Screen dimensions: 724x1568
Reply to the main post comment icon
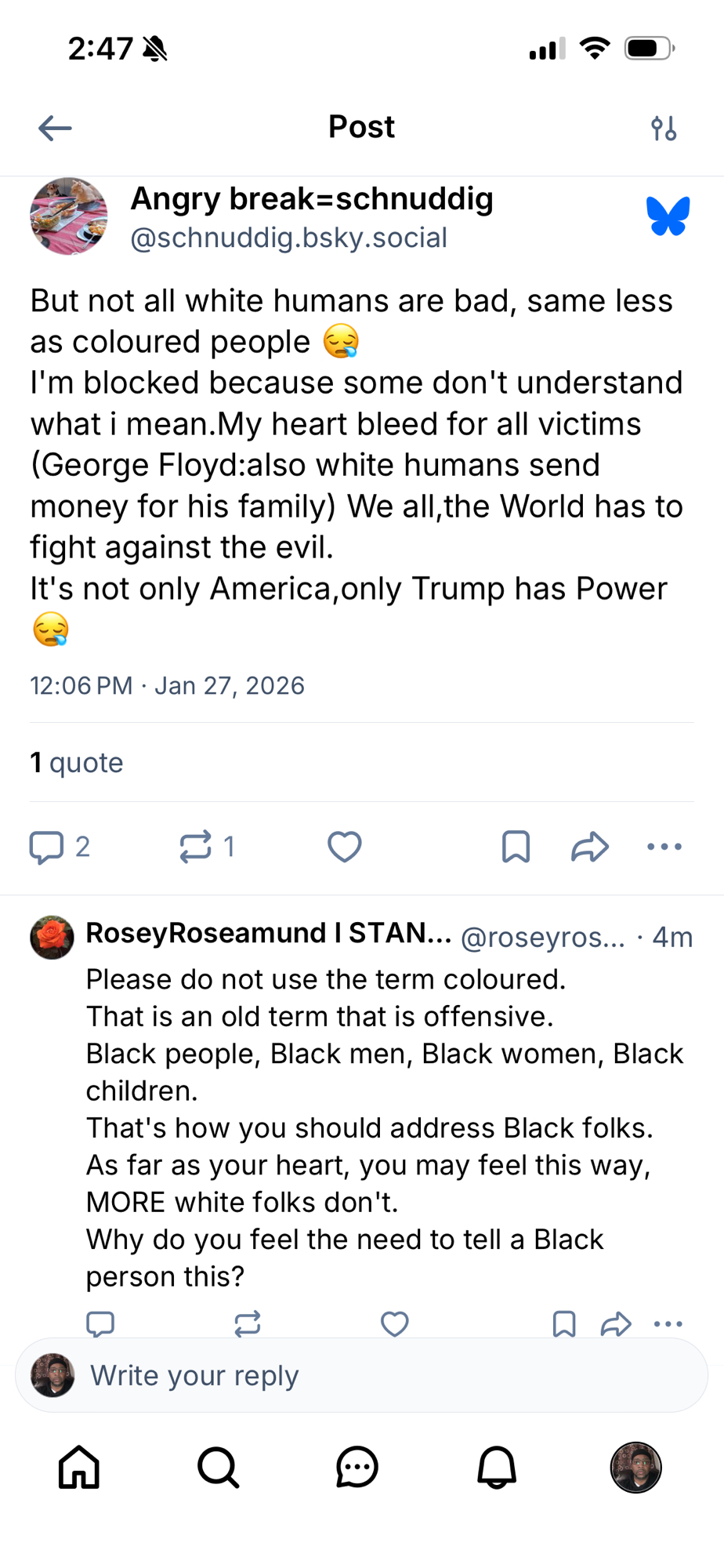click(x=47, y=847)
